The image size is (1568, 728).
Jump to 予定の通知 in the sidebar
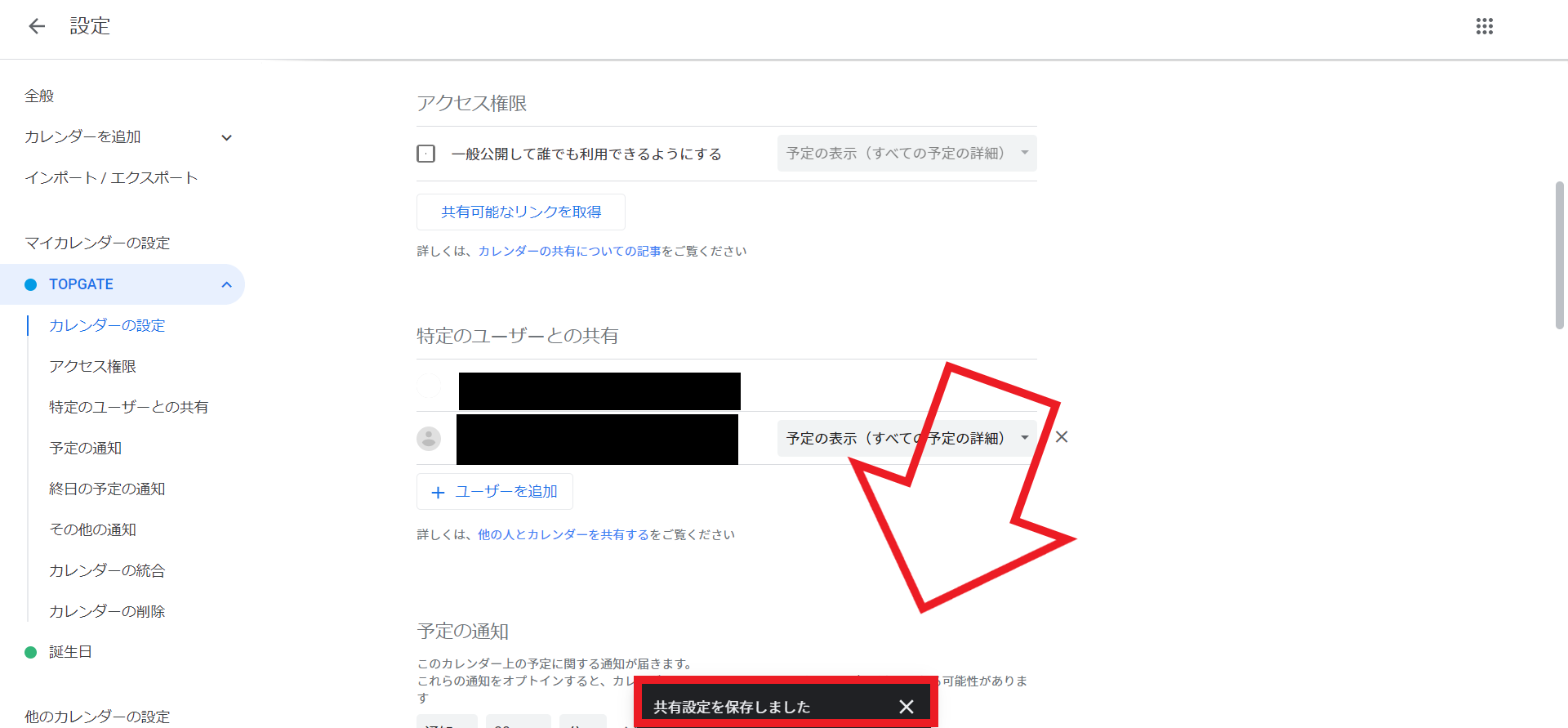(85, 448)
